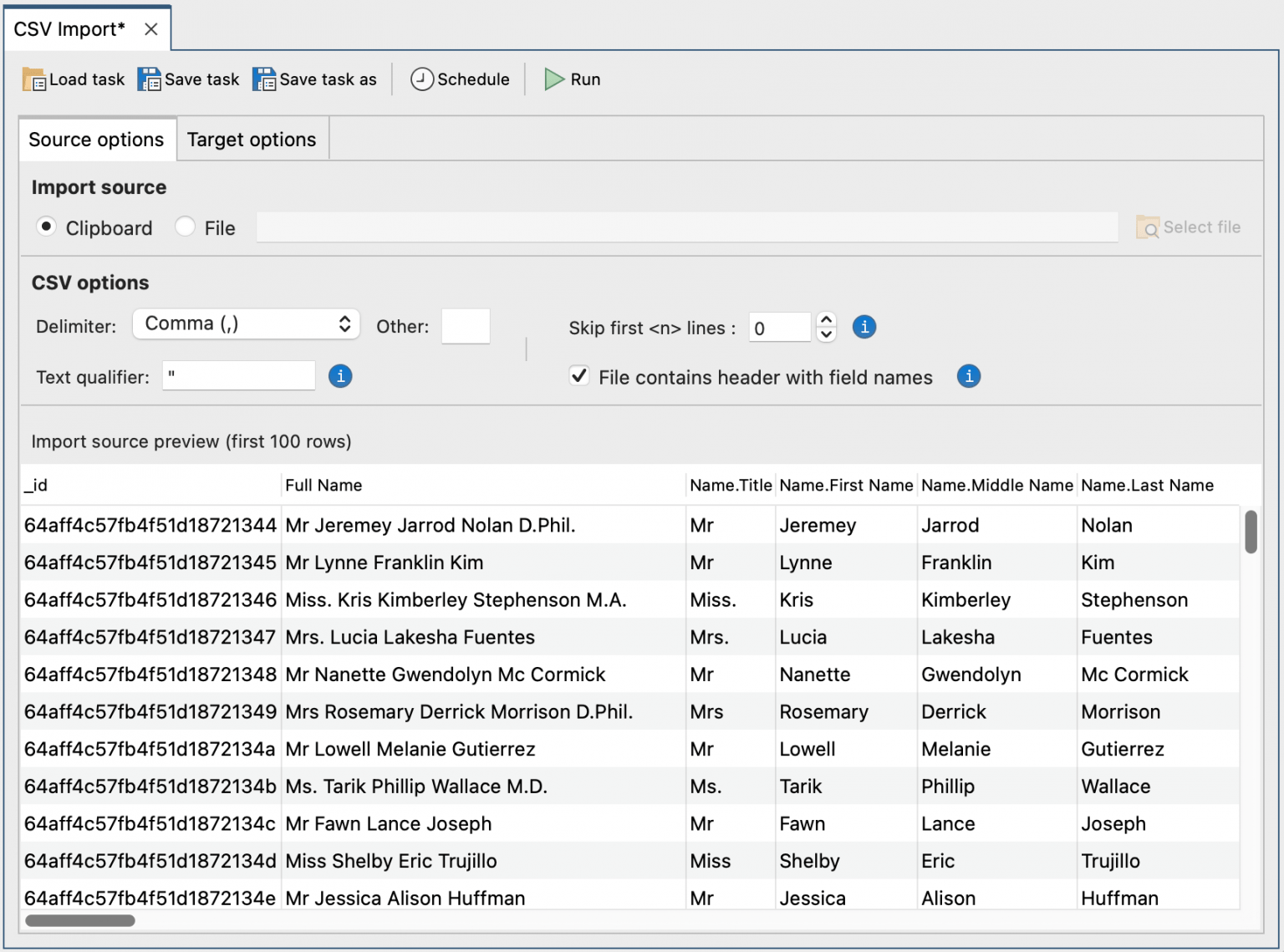
Task: Switch to the Target options tab
Action: (251, 139)
